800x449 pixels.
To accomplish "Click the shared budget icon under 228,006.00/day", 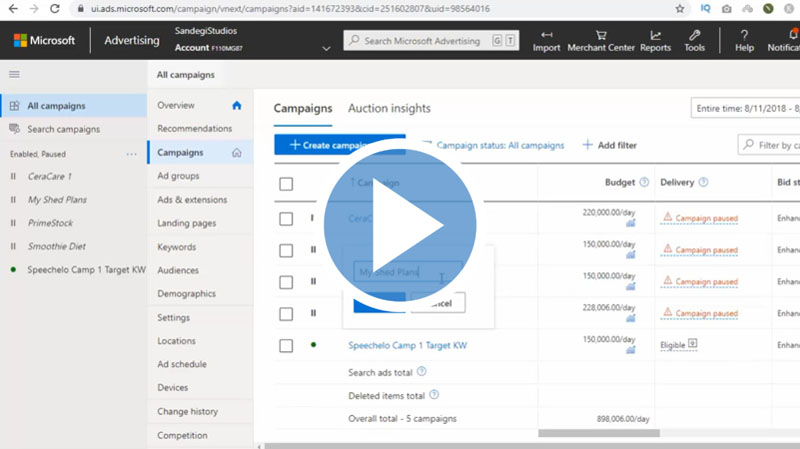I will click(631, 318).
